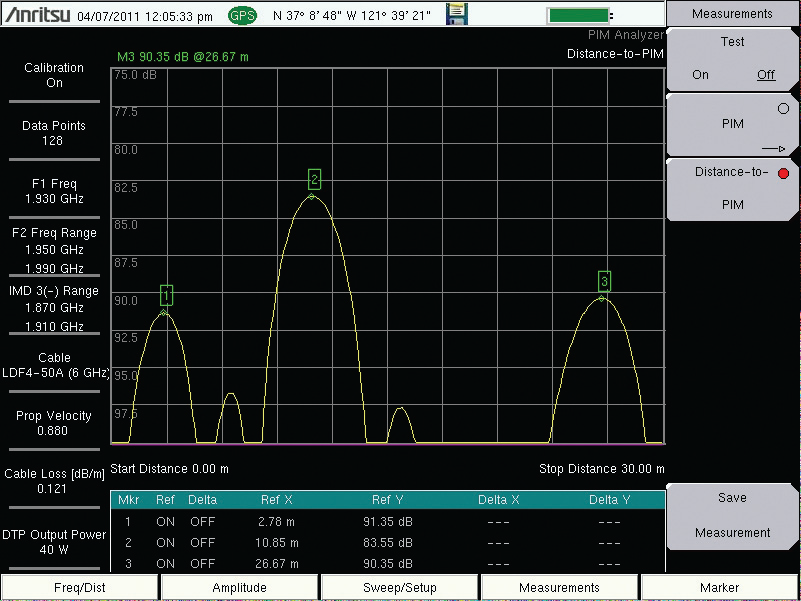
Task: Click the floppy disk save icon
Action: [457, 15]
